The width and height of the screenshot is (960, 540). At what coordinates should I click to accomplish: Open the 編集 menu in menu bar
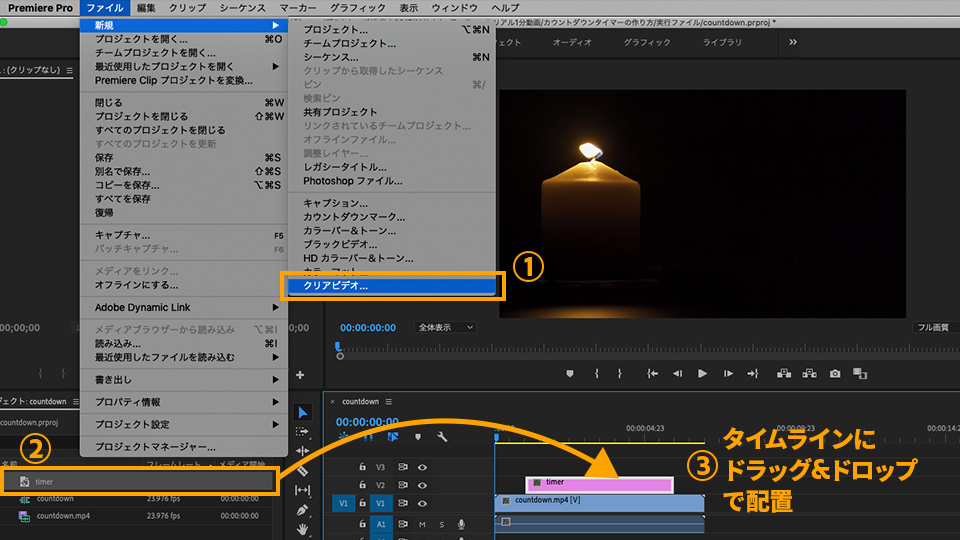[146, 8]
